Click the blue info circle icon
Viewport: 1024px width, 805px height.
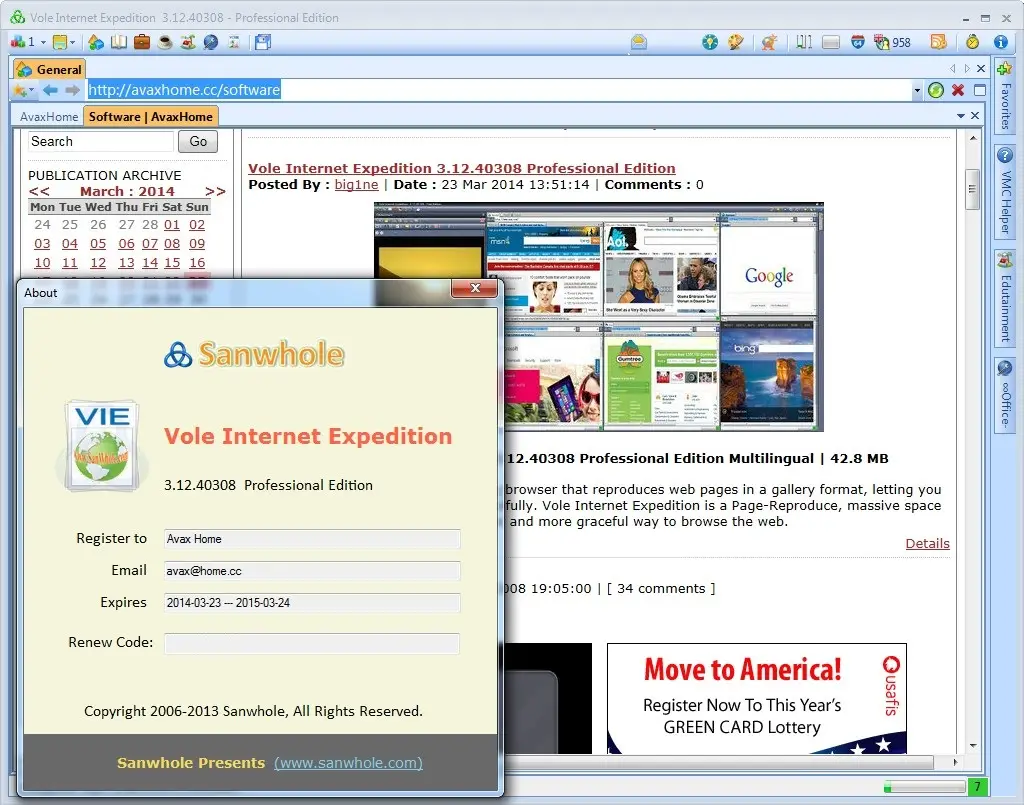tap(1000, 42)
